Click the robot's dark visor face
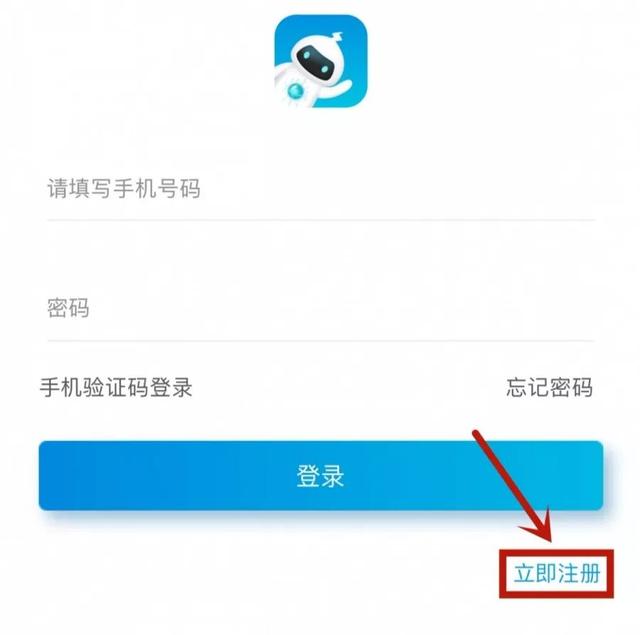The height and width of the screenshot is (635, 640). click(x=313, y=62)
